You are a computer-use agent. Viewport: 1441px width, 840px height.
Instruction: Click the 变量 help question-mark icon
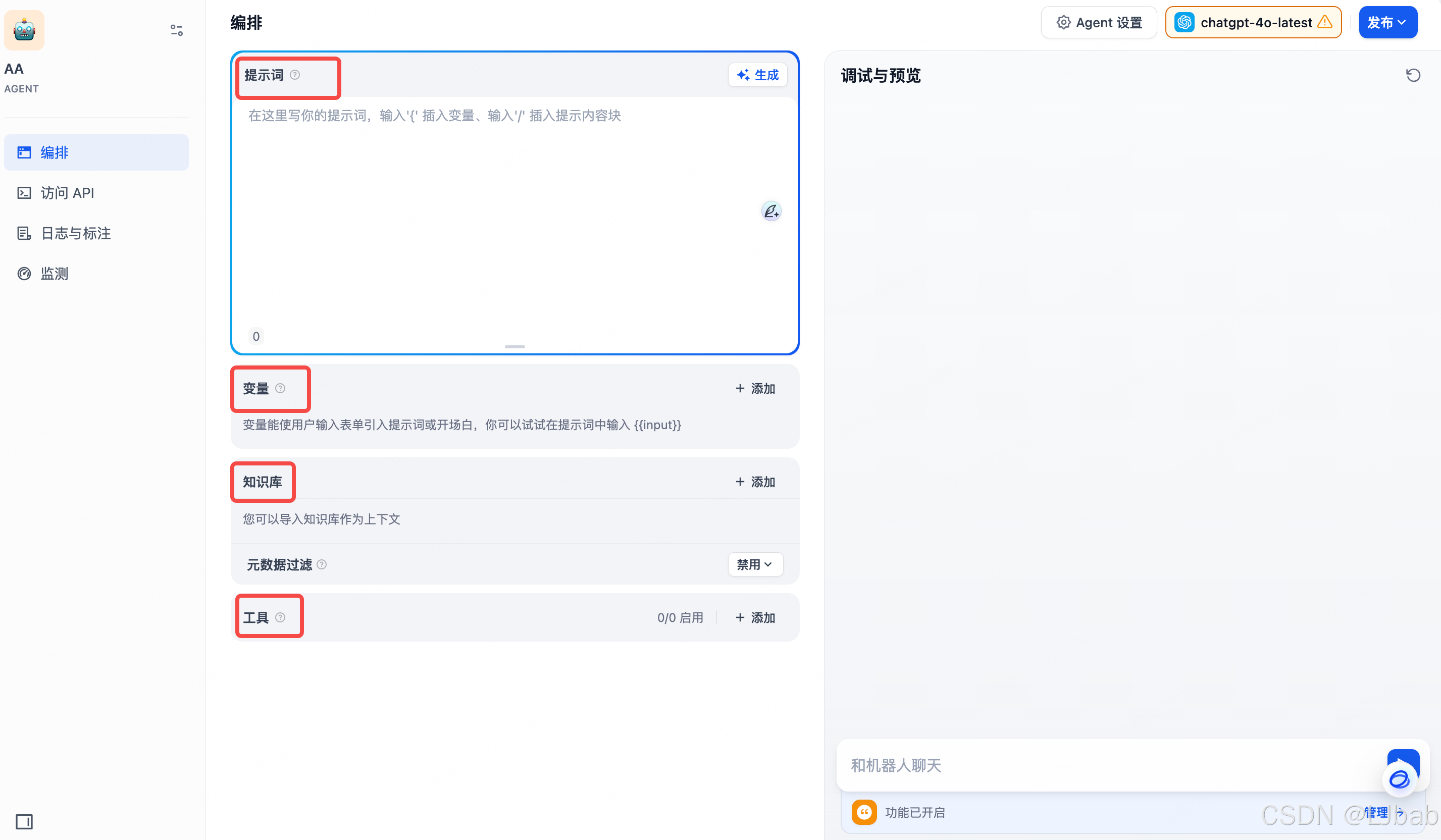pyautogui.click(x=280, y=388)
